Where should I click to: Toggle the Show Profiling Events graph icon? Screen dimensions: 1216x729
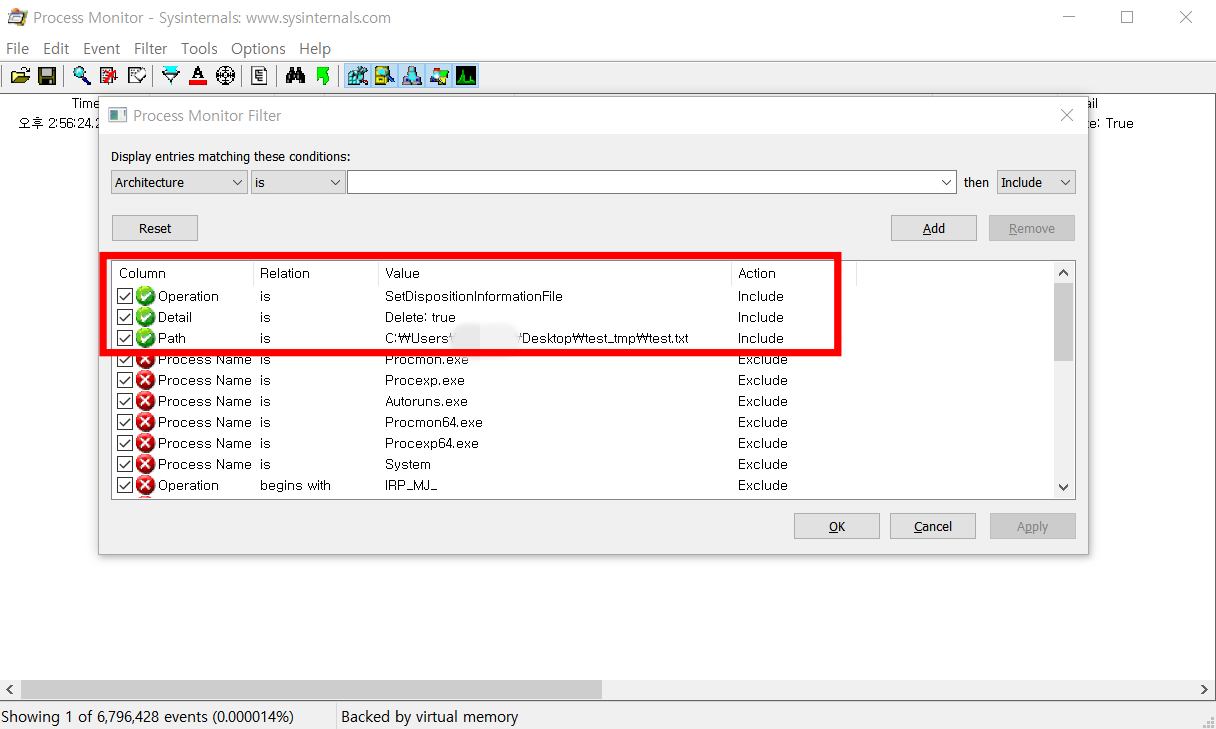point(466,75)
